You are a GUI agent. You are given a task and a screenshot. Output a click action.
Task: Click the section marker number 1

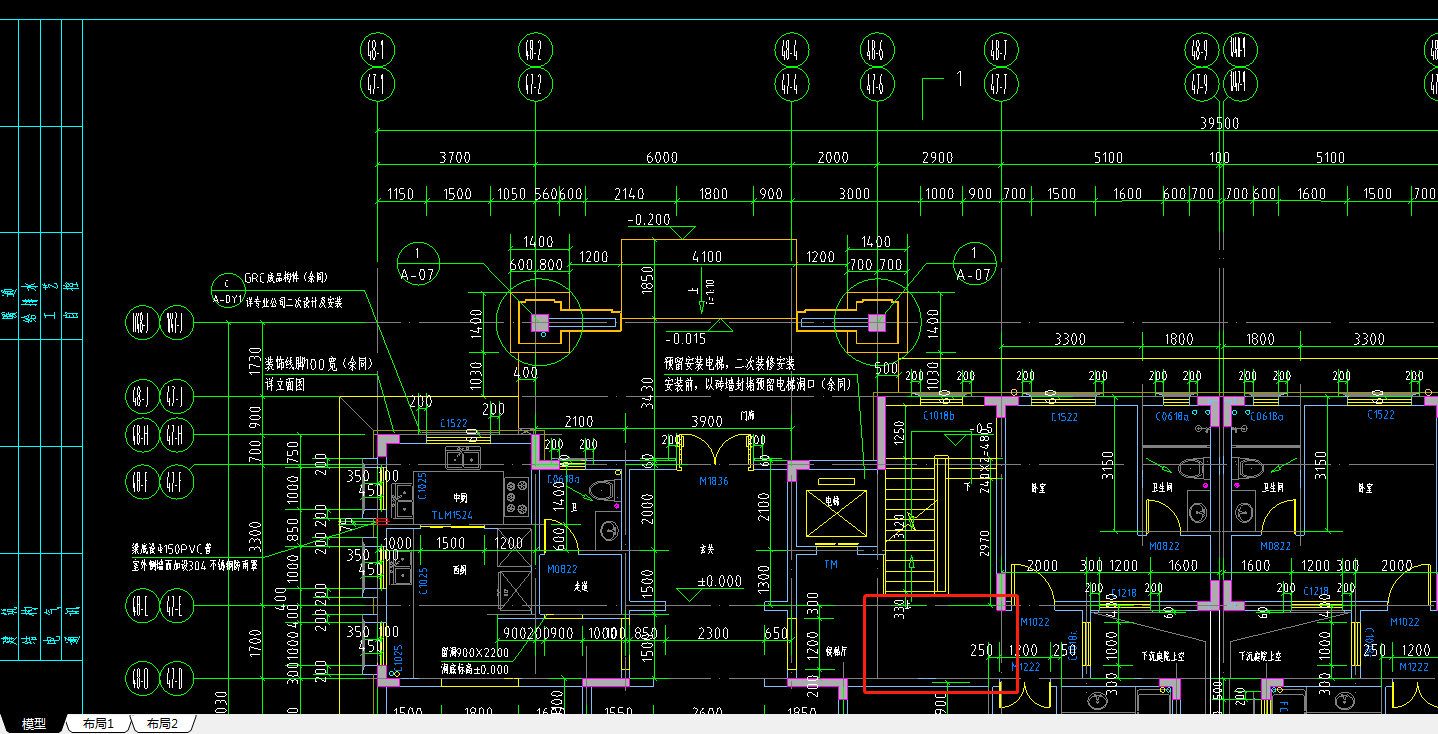pyautogui.click(x=959, y=78)
